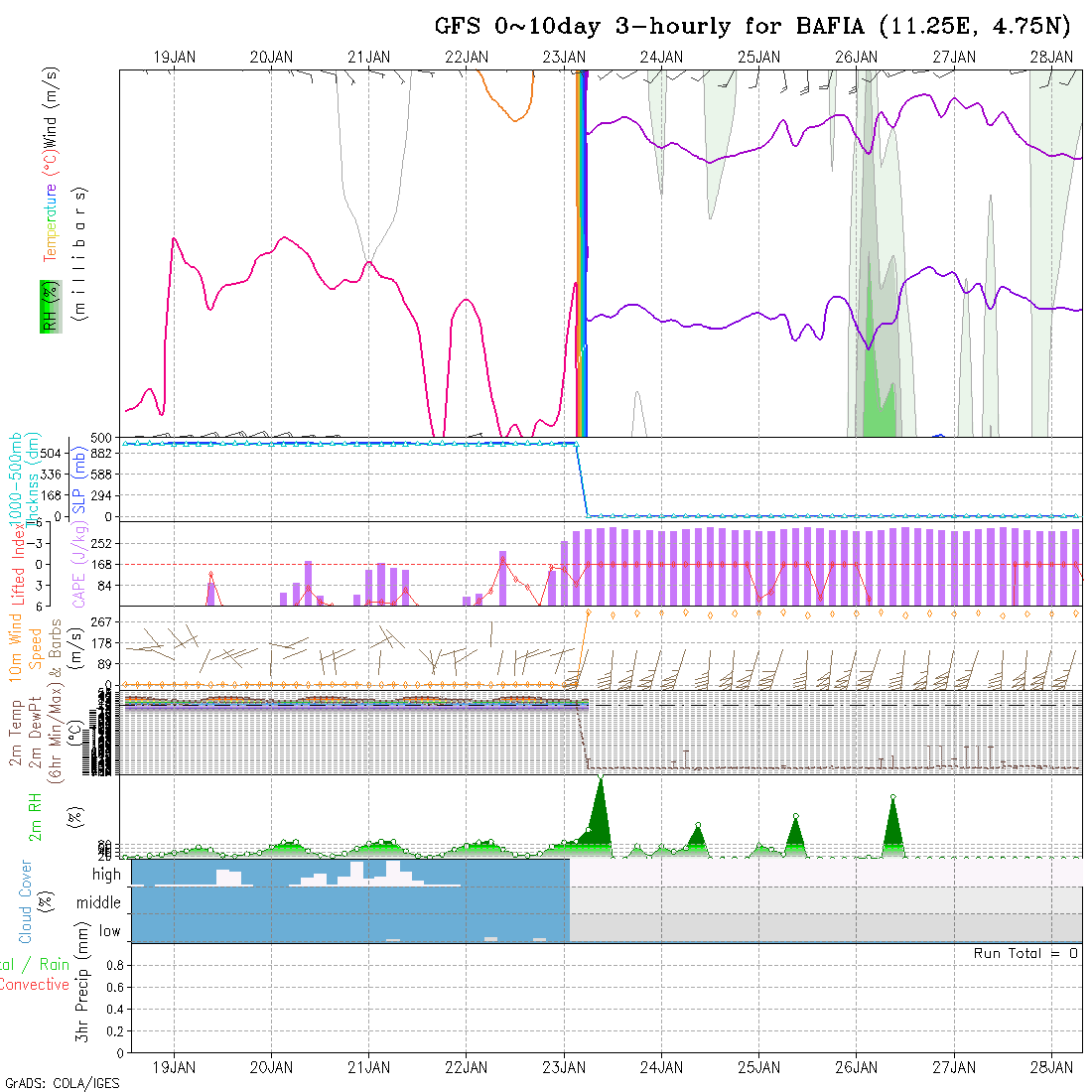Click the 27JAN label on the bottom axis
Image resolution: width=1092 pixels, height=1092 pixels.
click(x=954, y=1067)
